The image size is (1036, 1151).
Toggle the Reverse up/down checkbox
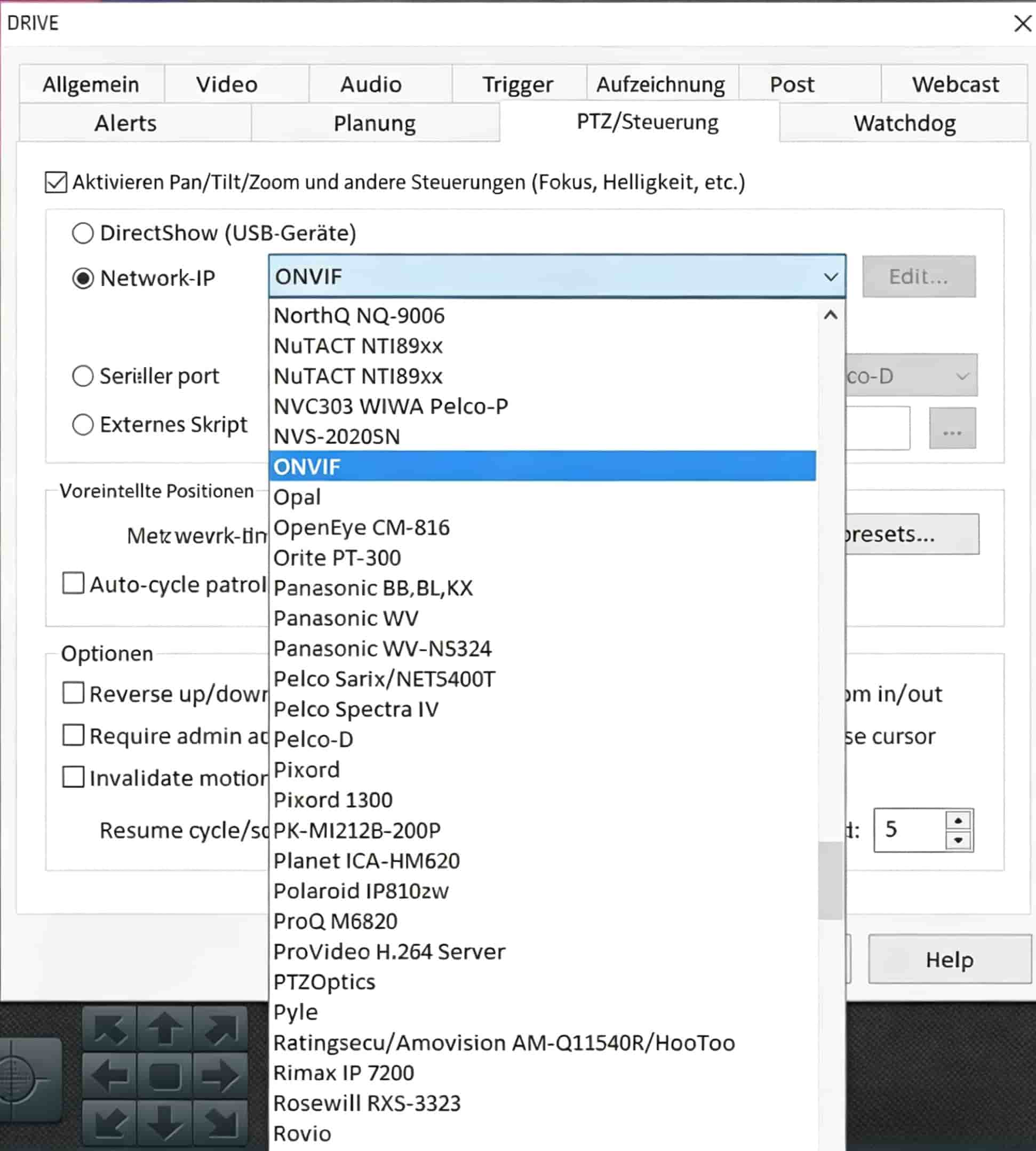(x=73, y=693)
